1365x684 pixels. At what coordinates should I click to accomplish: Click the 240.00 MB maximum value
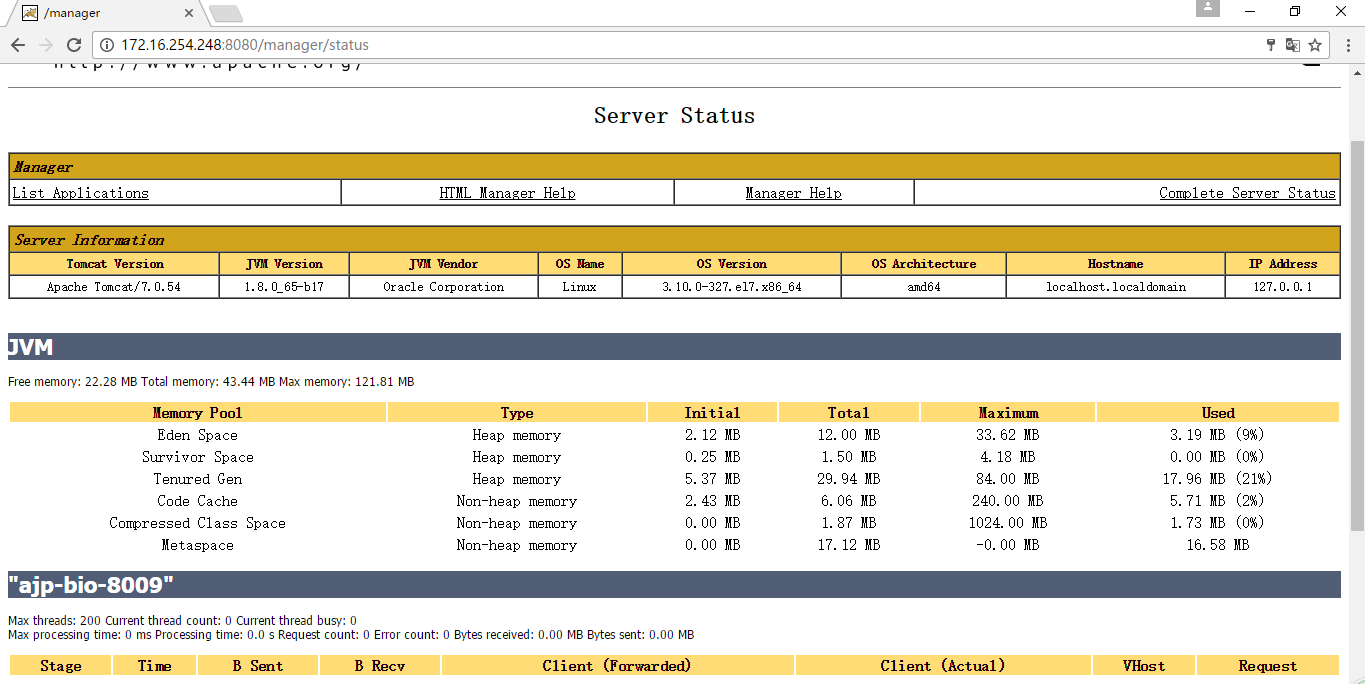click(1009, 501)
